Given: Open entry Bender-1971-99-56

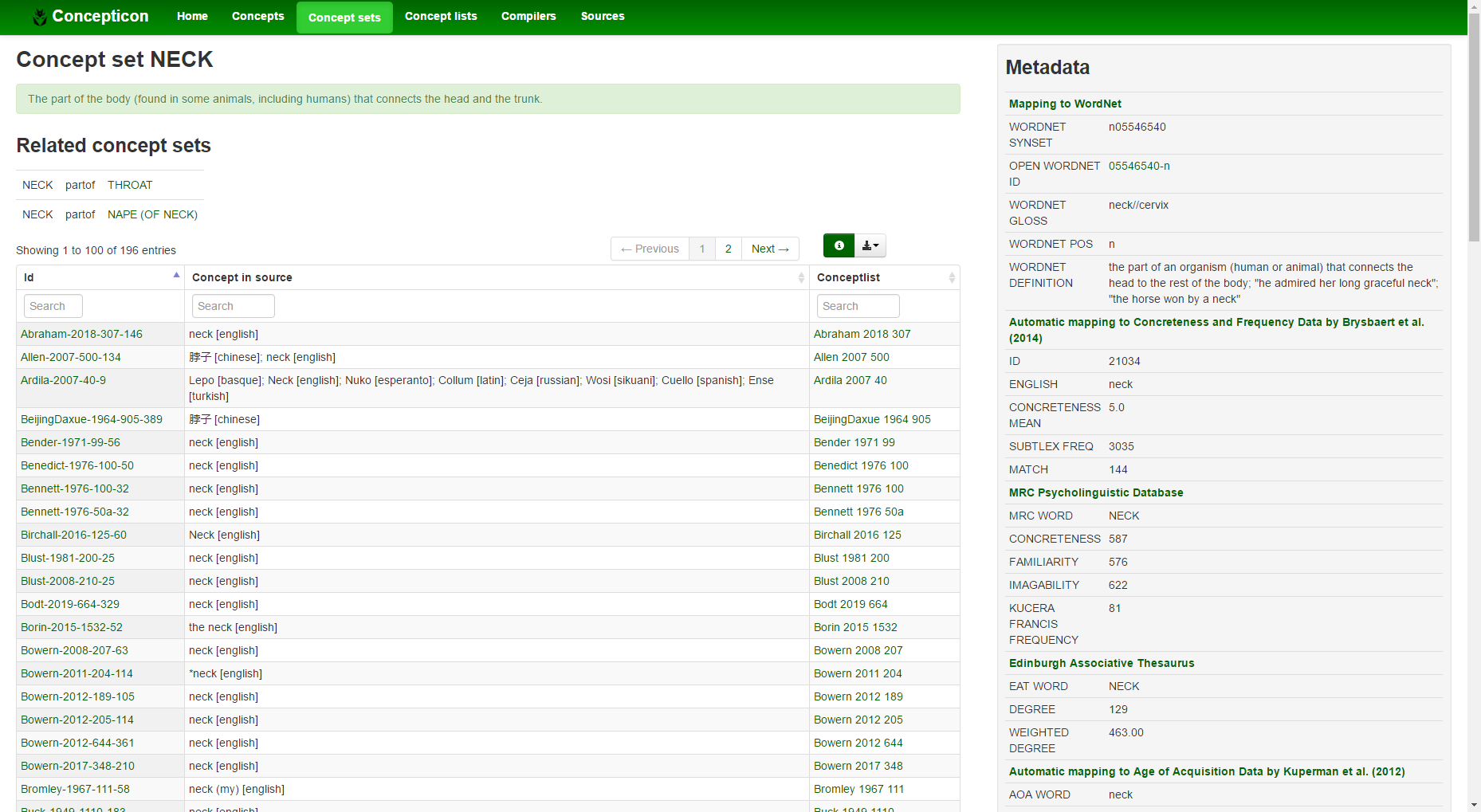Looking at the screenshot, I should point(70,442).
